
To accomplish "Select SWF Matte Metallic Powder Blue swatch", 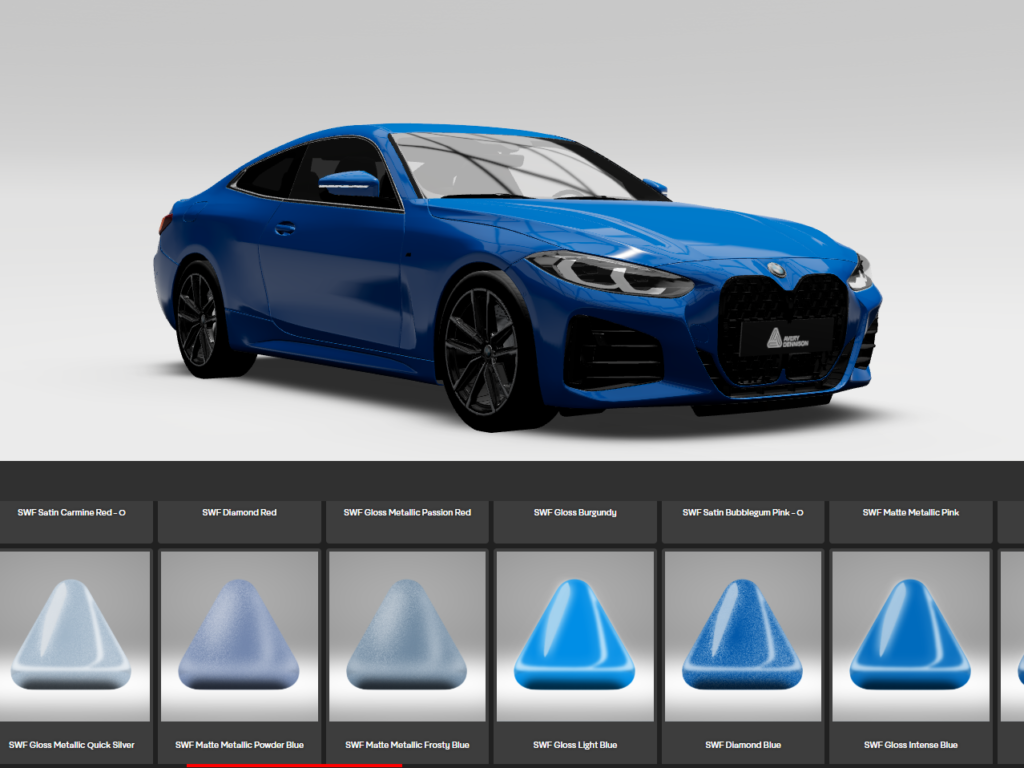I will (x=239, y=635).
